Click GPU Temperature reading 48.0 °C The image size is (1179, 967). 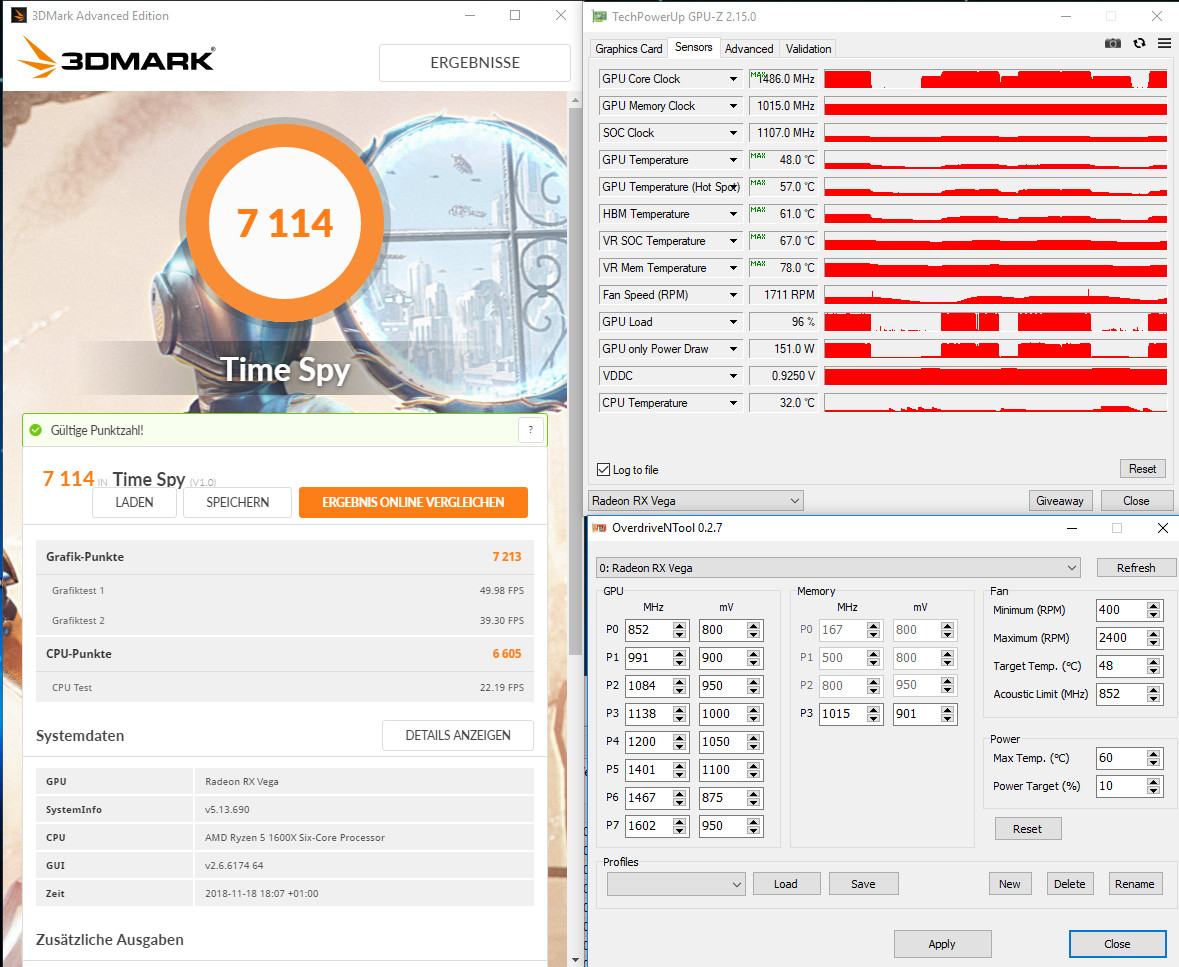pyautogui.click(x=783, y=160)
